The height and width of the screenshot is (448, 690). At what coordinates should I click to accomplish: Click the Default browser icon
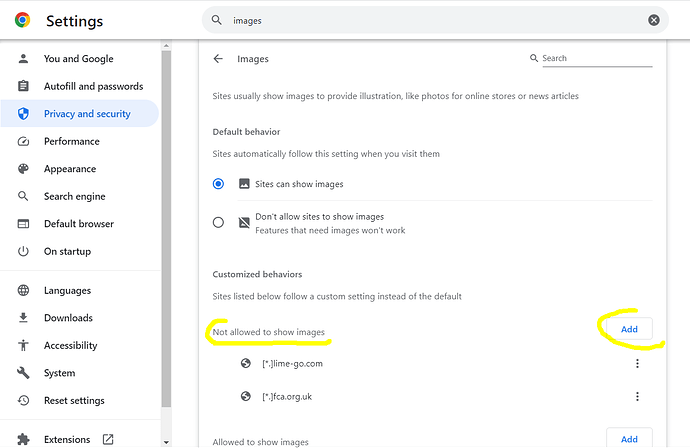click(23, 224)
